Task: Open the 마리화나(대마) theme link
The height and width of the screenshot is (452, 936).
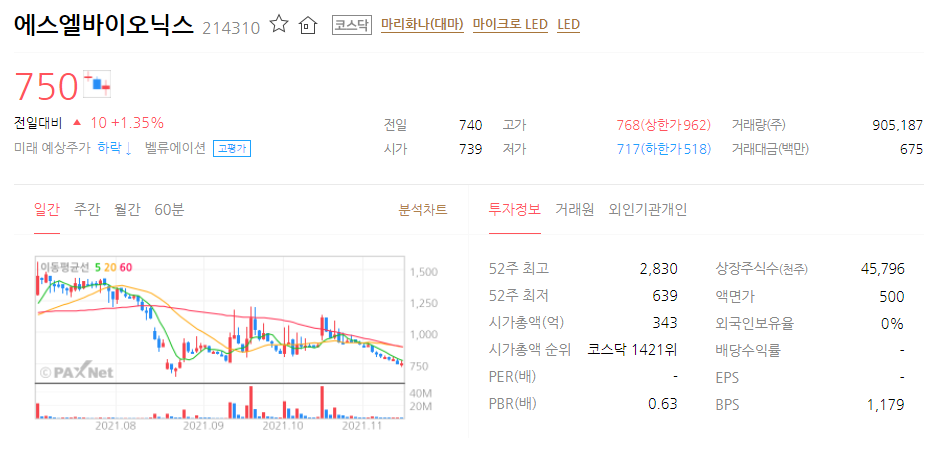Action: (x=422, y=25)
